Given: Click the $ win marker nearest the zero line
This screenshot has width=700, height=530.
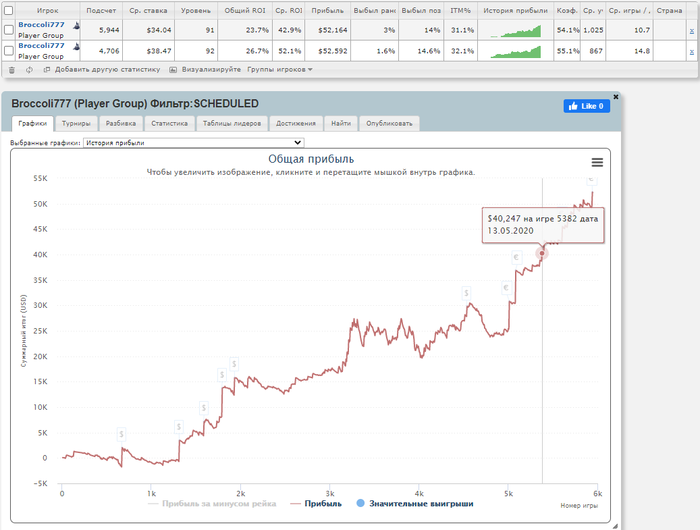Looking at the screenshot, I should (121, 434).
